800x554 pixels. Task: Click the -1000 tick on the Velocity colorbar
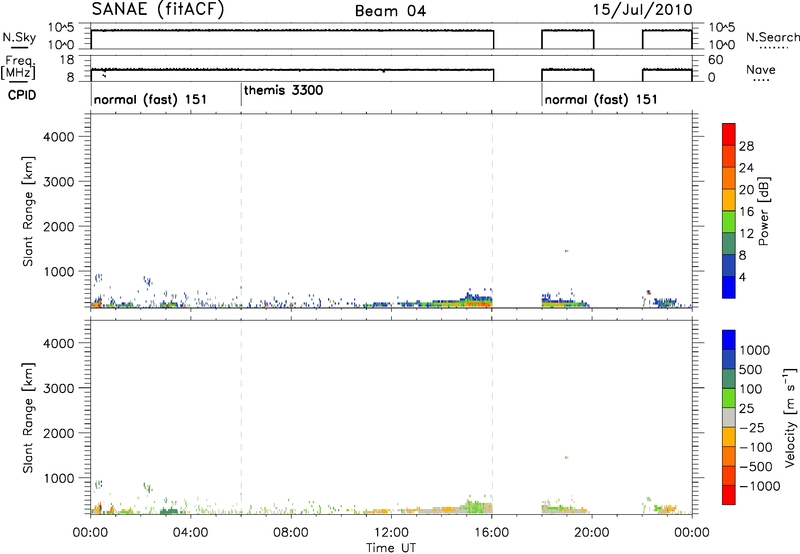pos(759,486)
